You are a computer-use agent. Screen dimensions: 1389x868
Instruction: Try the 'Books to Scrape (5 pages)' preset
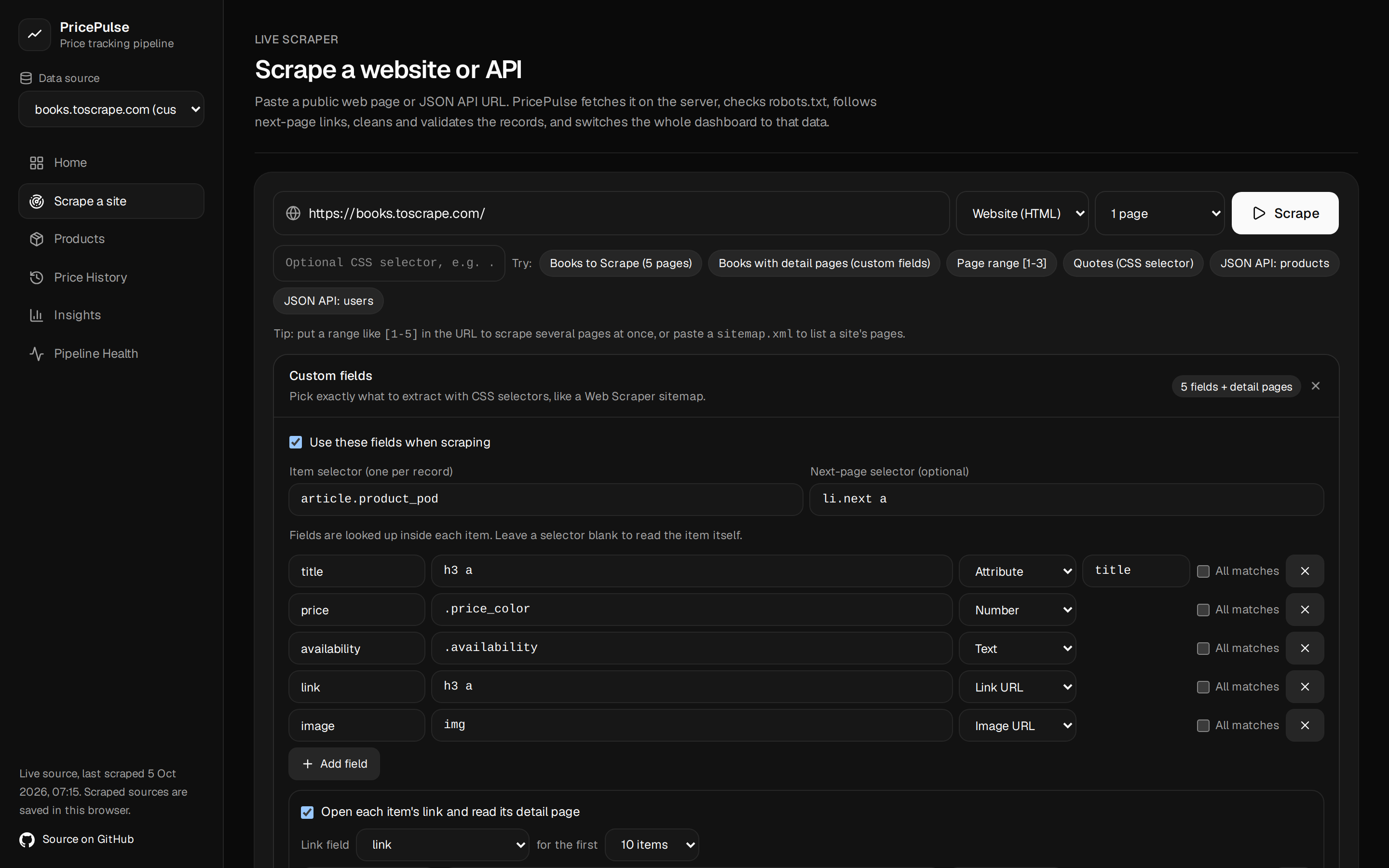click(x=620, y=263)
